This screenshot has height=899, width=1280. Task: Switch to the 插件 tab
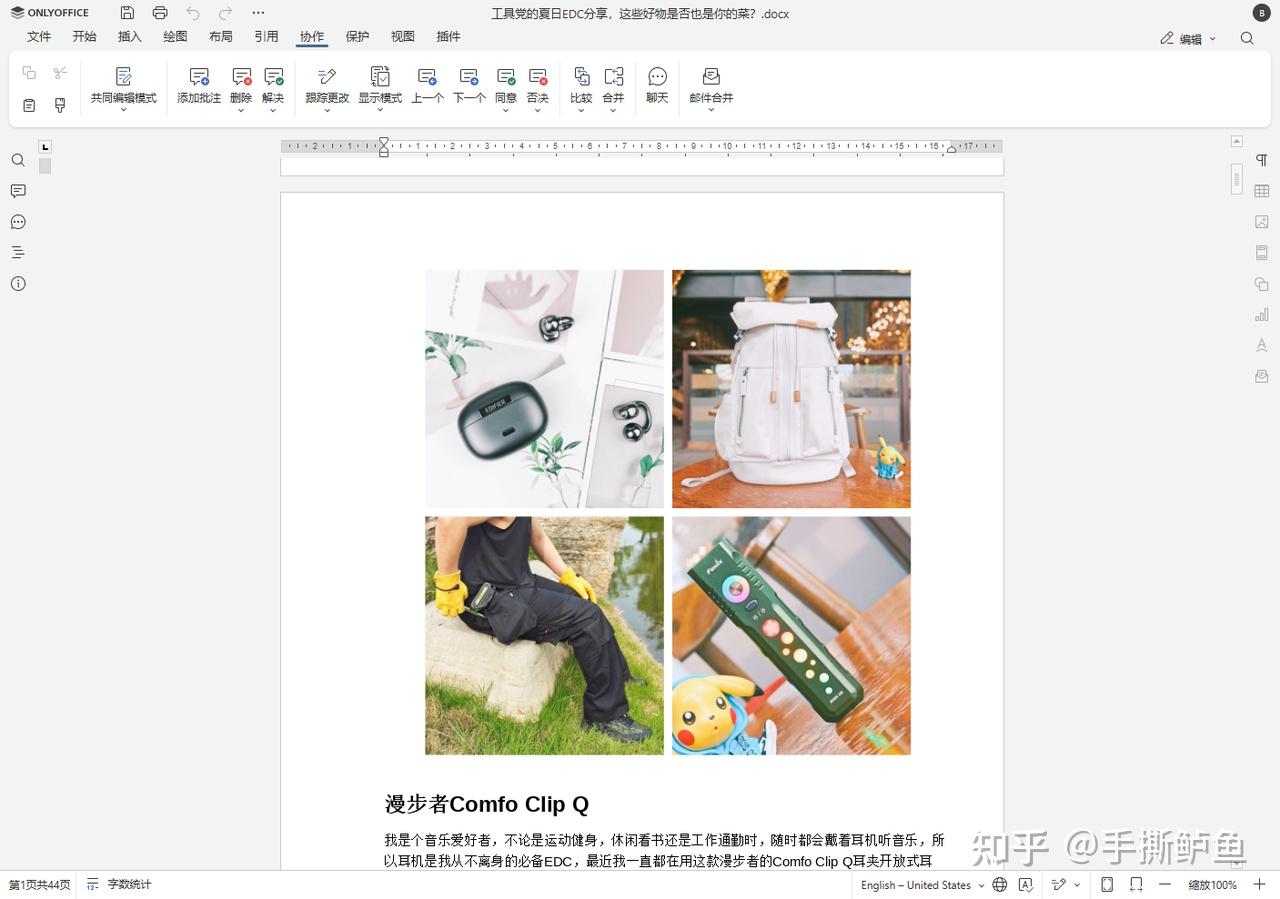click(x=448, y=37)
